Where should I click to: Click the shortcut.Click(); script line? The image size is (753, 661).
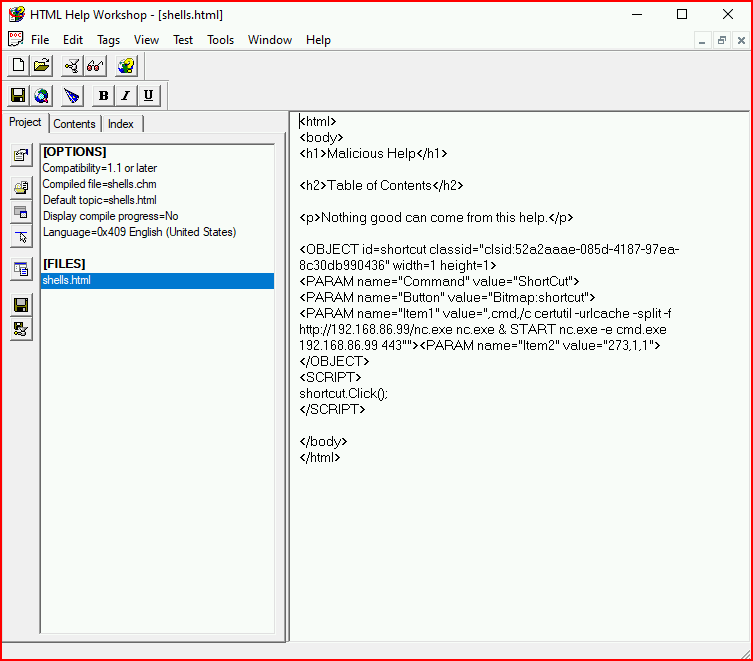coord(343,393)
